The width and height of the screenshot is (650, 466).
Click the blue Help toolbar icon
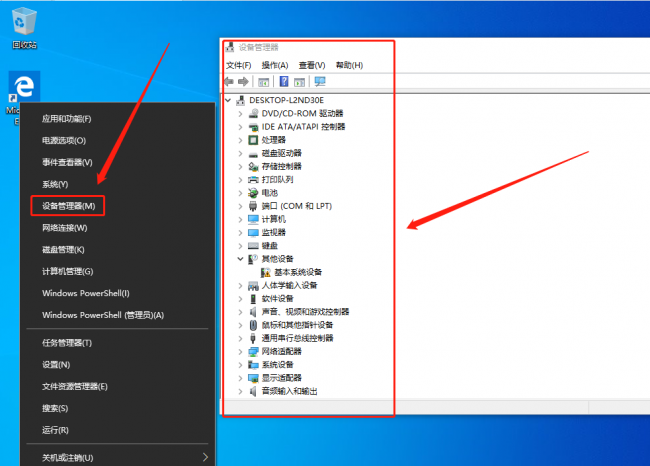click(x=284, y=82)
